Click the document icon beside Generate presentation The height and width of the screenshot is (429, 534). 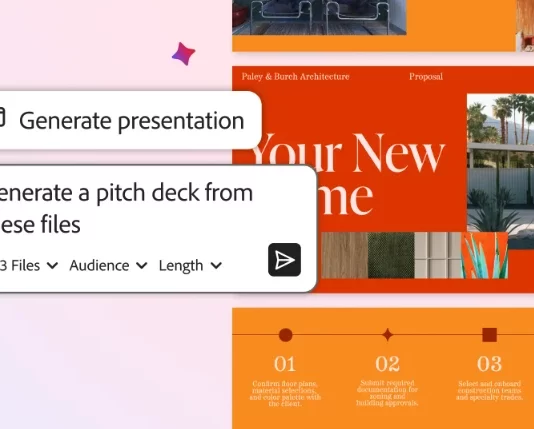[x=2, y=117]
